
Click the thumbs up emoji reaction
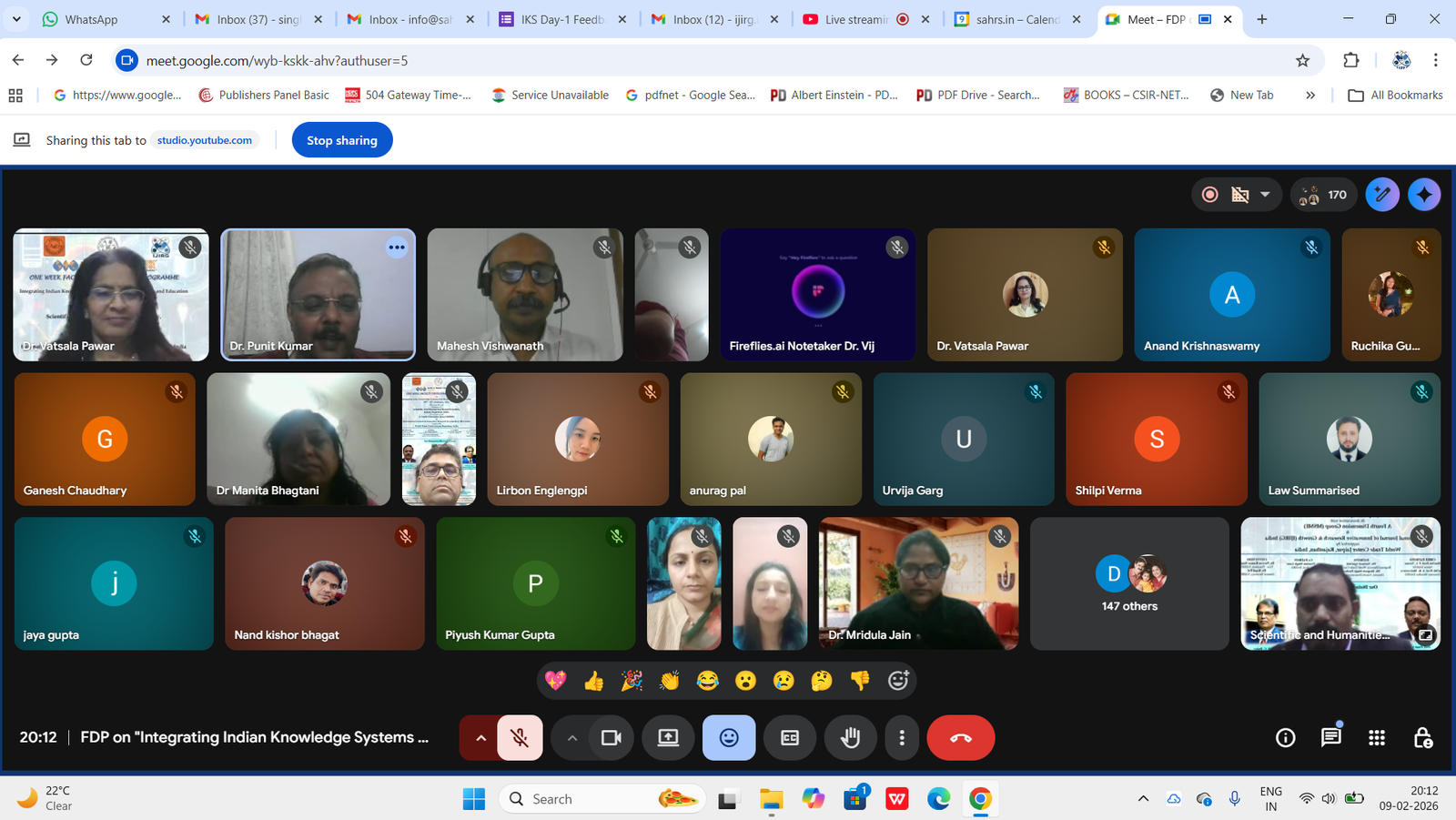pos(593,681)
